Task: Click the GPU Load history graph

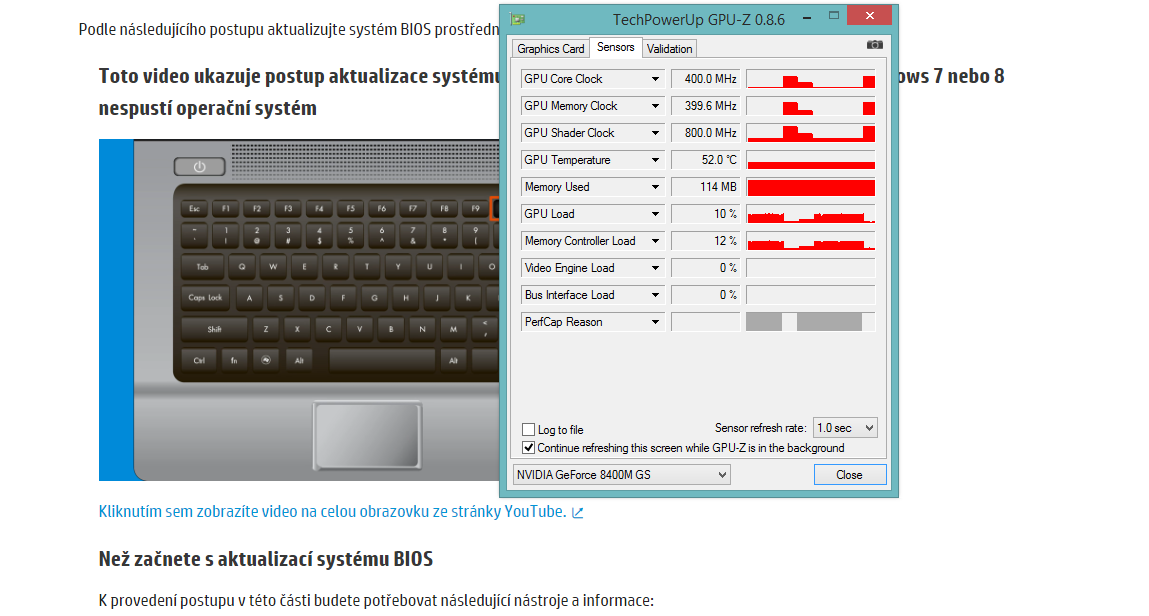Action: pyautogui.click(x=810, y=214)
